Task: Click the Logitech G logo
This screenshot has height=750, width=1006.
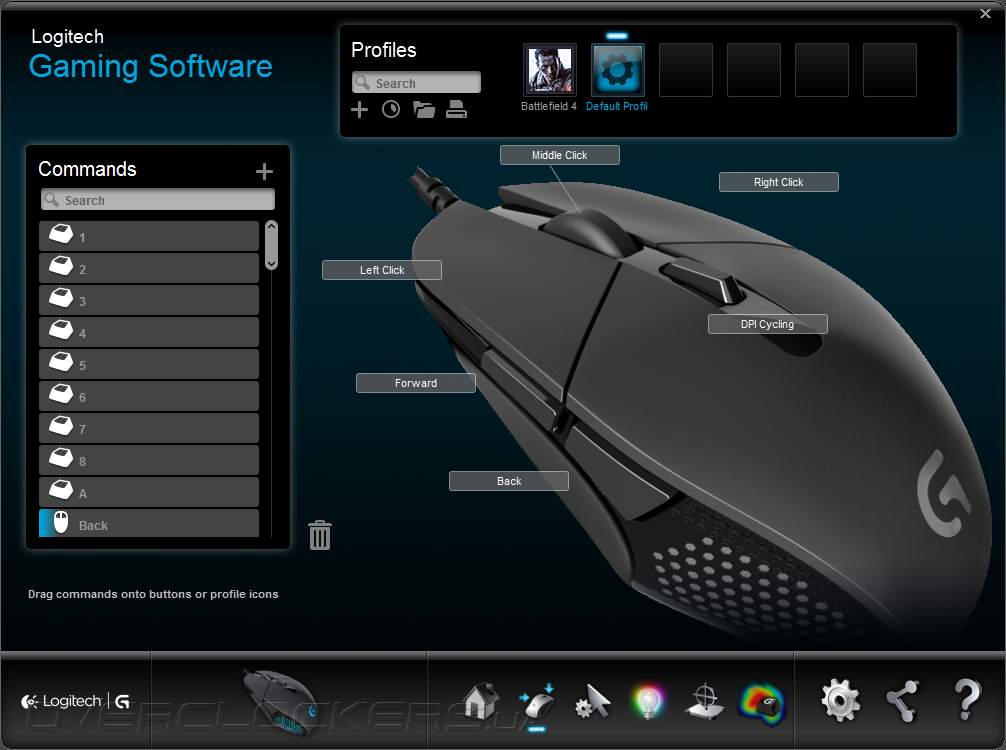Action: 76,701
